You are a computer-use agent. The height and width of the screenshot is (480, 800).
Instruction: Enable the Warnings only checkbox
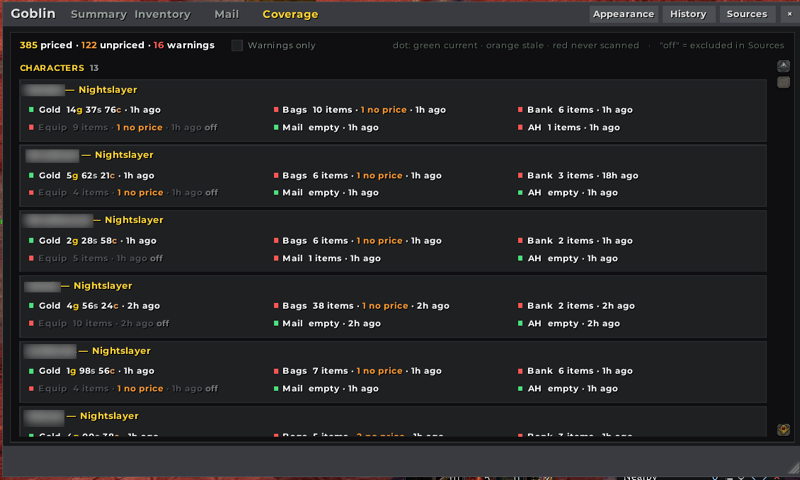tap(237, 45)
